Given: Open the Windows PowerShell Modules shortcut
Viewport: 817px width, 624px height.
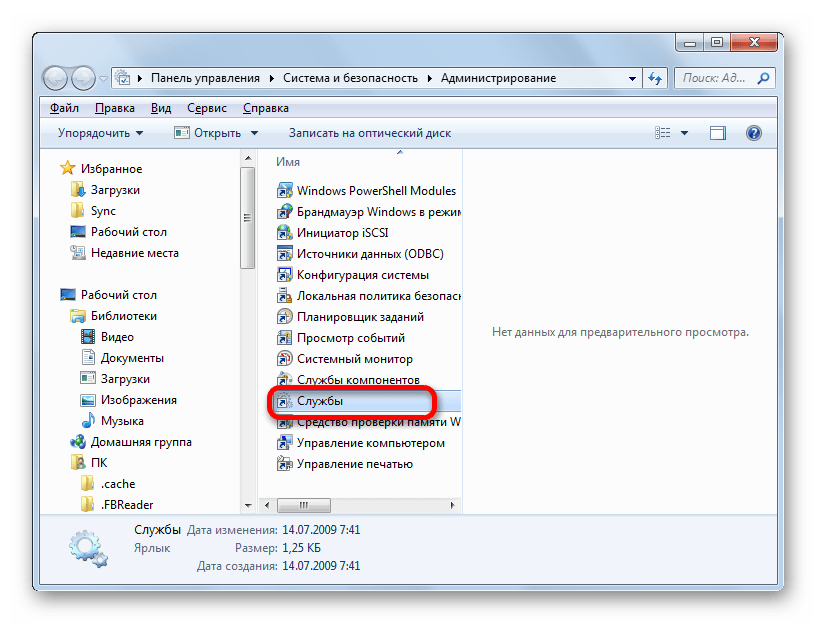Looking at the screenshot, I should [x=376, y=190].
